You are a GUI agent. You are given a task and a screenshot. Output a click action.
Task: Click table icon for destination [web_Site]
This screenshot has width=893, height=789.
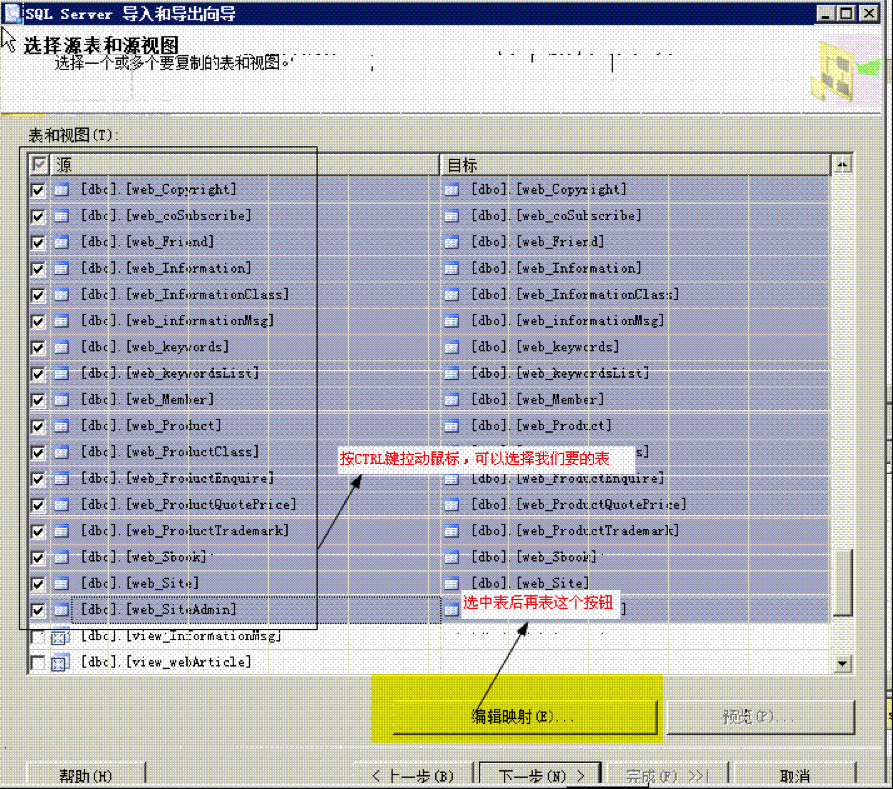(451, 583)
